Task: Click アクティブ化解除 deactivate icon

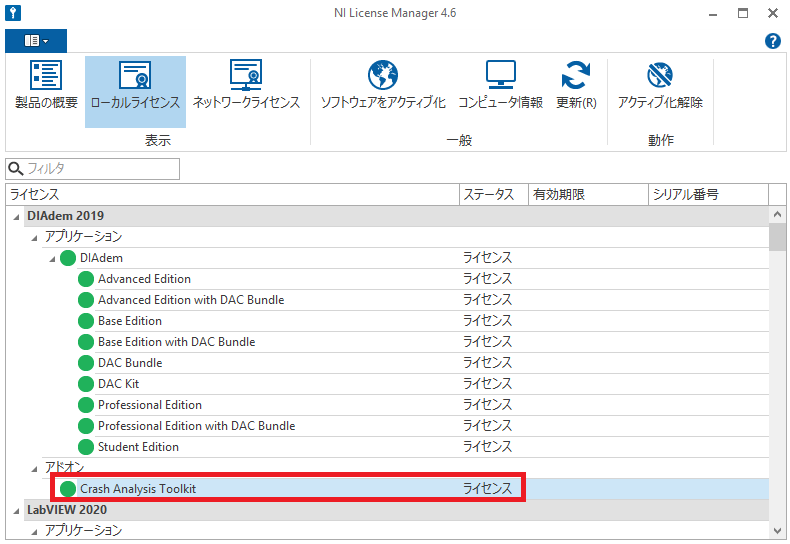Action: point(660,75)
